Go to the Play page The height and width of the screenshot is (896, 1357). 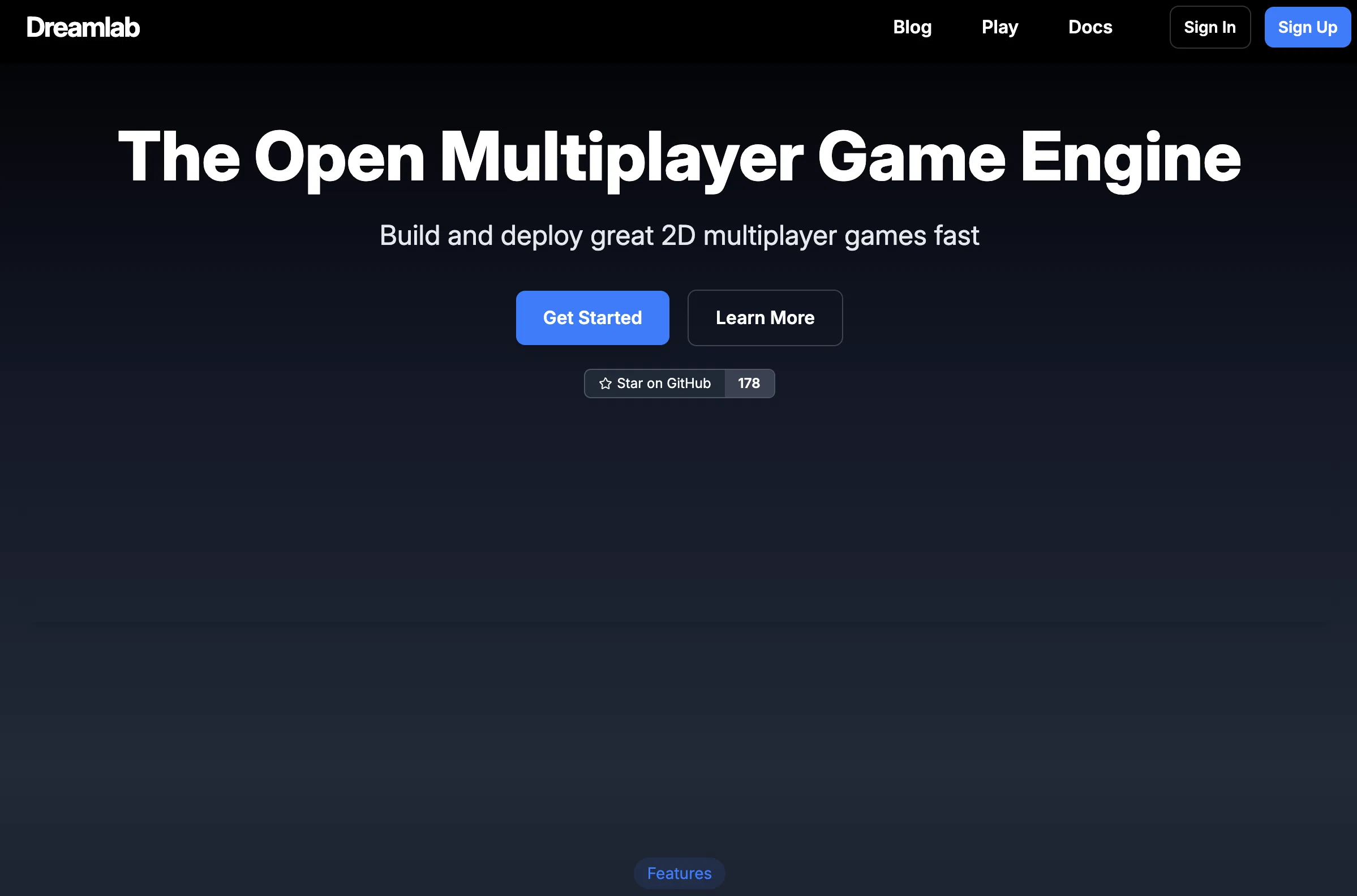coord(1000,27)
